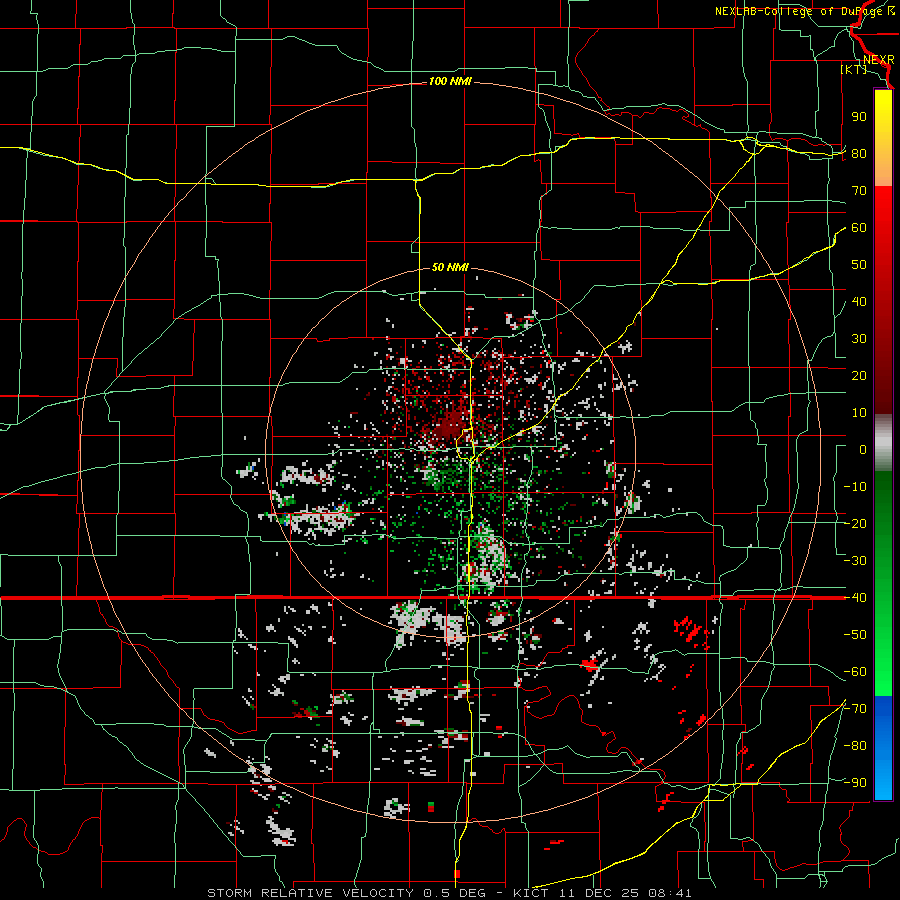The width and height of the screenshot is (900, 900).
Task: Click the "-20" scale label
Action: click(x=855, y=523)
